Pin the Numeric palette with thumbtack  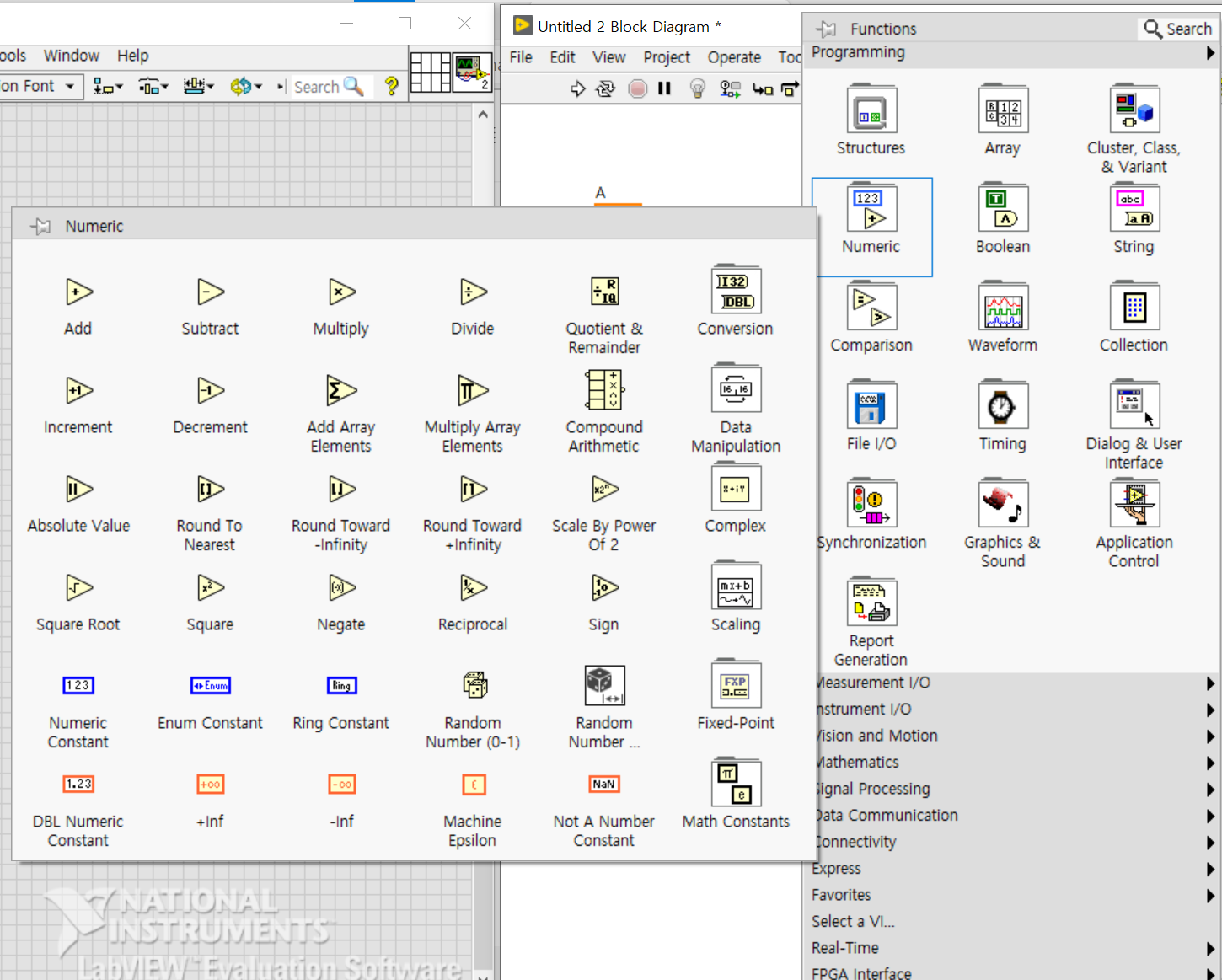pyautogui.click(x=40, y=226)
